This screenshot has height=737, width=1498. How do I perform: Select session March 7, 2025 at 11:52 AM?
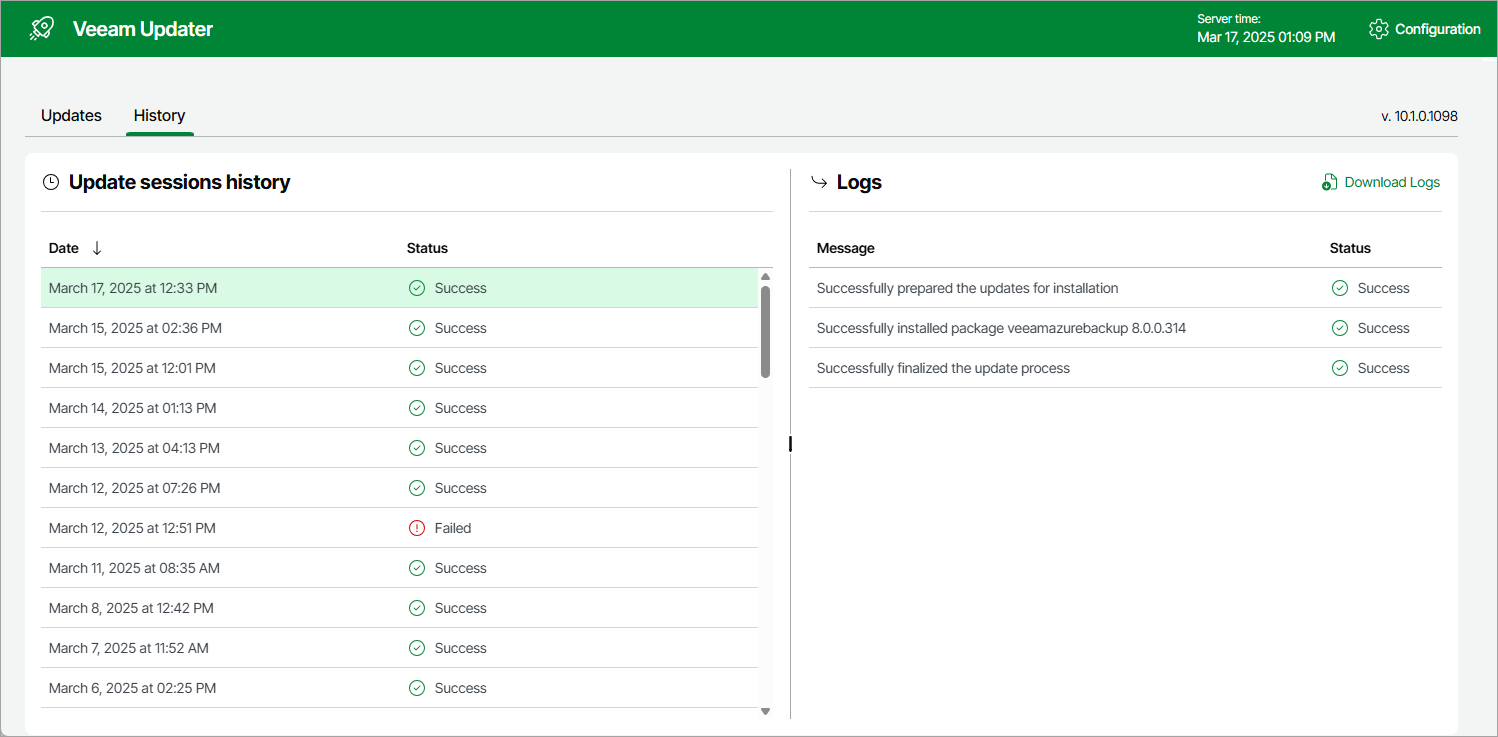coord(399,648)
